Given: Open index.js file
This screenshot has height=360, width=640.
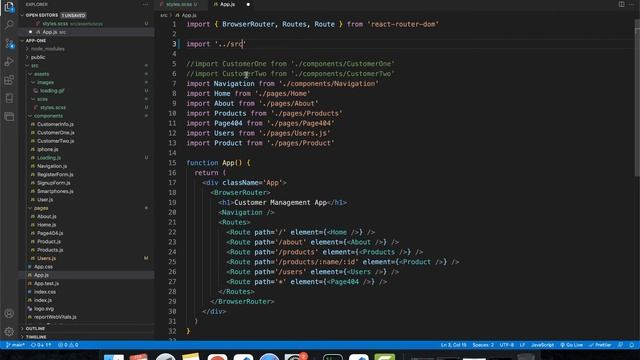Looking at the screenshot, I should (x=43, y=300).
